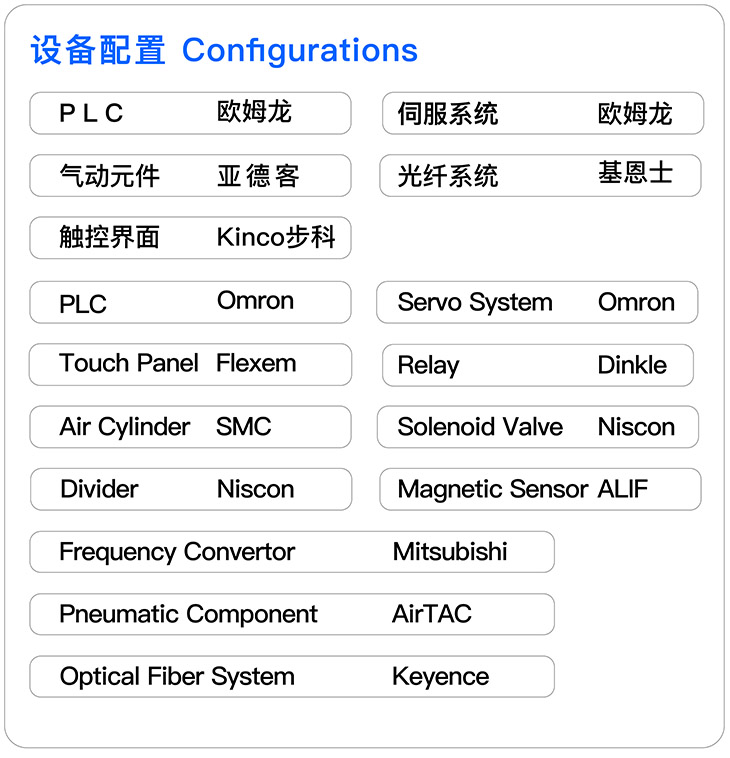The height and width of the screenshot is (758, 730).
Task: Select the PLC 欧姆龙 box
Action: tap(190, 113)
